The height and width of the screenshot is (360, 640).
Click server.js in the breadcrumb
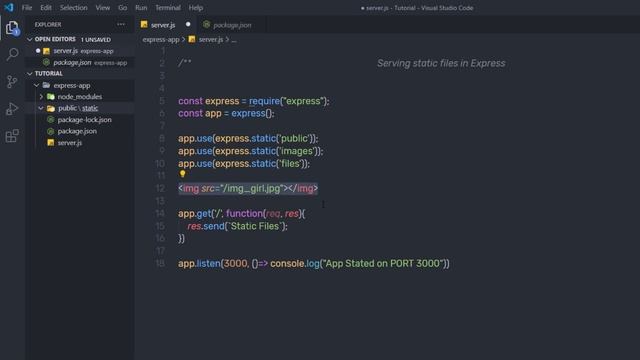tap(211, 40)
